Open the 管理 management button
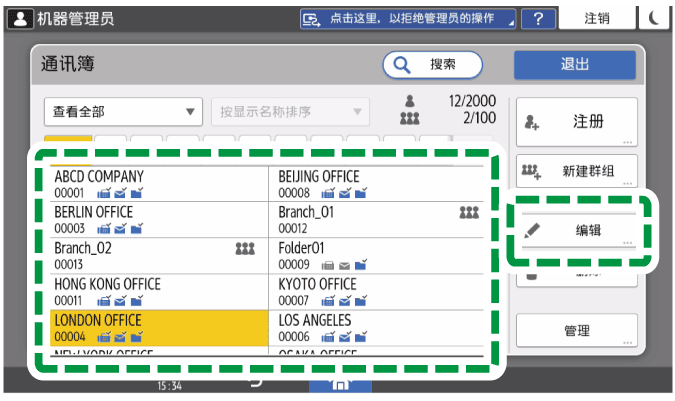The image size is (675, 401). coord(576,331)
